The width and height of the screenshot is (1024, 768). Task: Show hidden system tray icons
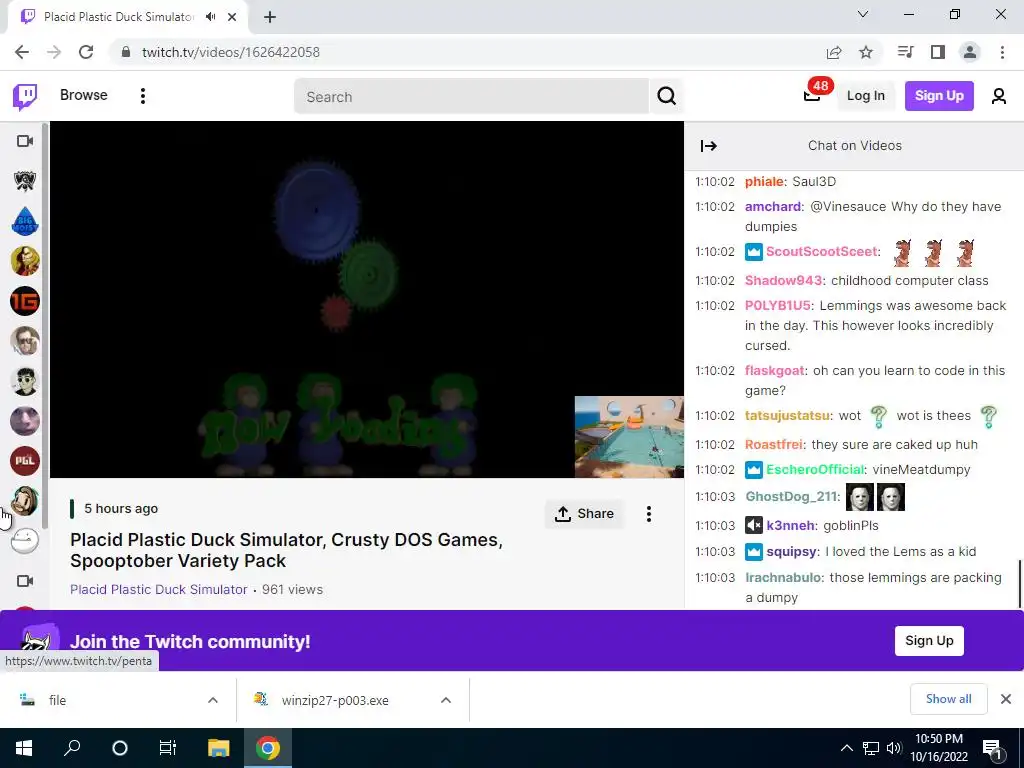tap(846, 748)
